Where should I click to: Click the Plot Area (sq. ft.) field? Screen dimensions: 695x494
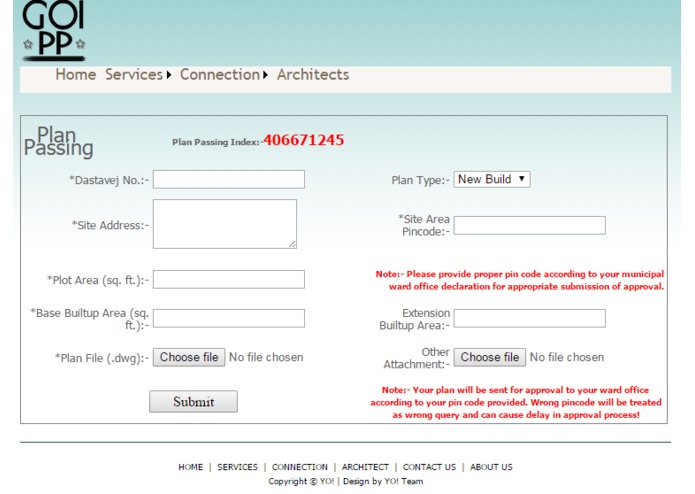pyautogui.click(x=229, y=280)
